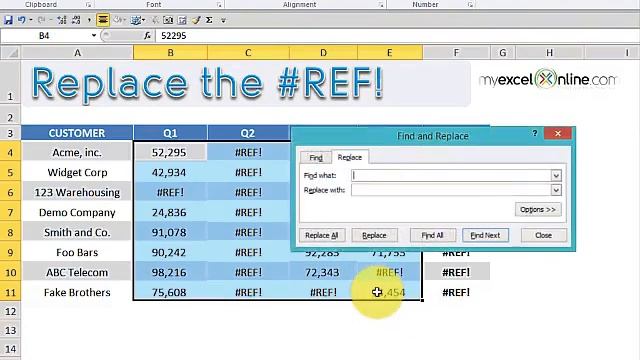640x360 pixels.
Task: Open the Name Box dropdown arrow
Action: 93,36
